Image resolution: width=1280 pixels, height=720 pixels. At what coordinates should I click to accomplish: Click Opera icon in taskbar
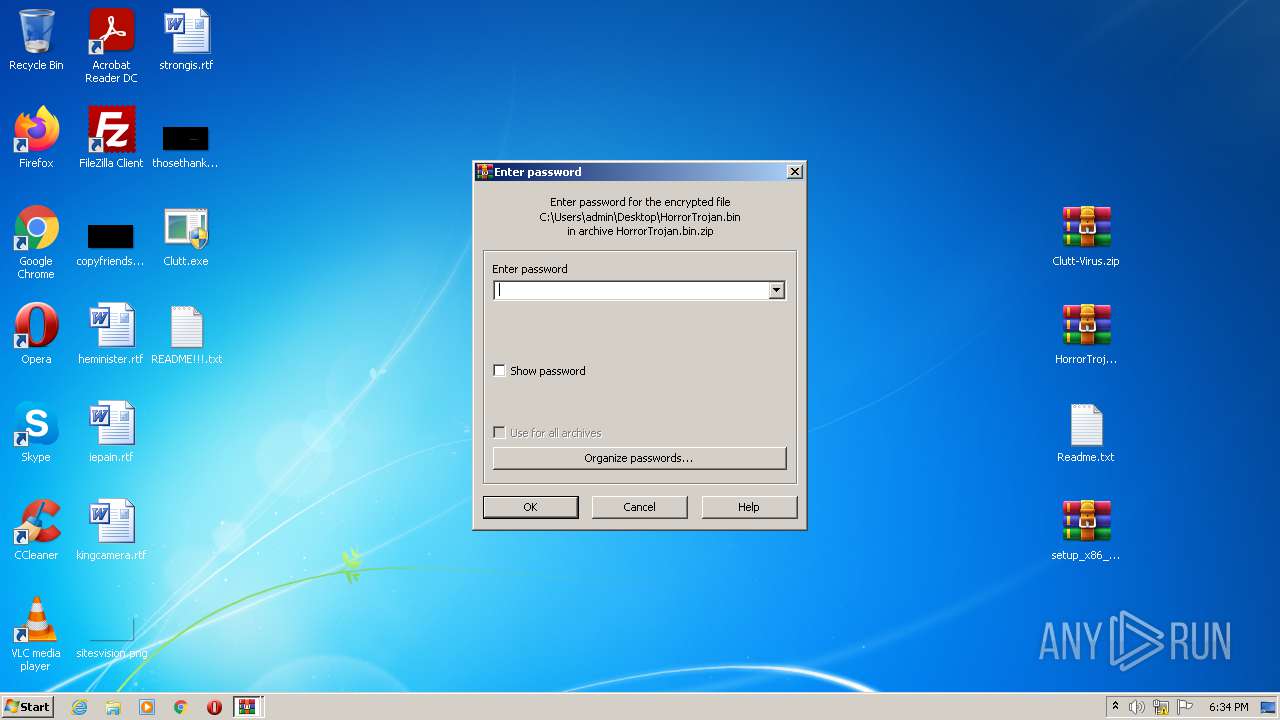click(x=214, y=707)
